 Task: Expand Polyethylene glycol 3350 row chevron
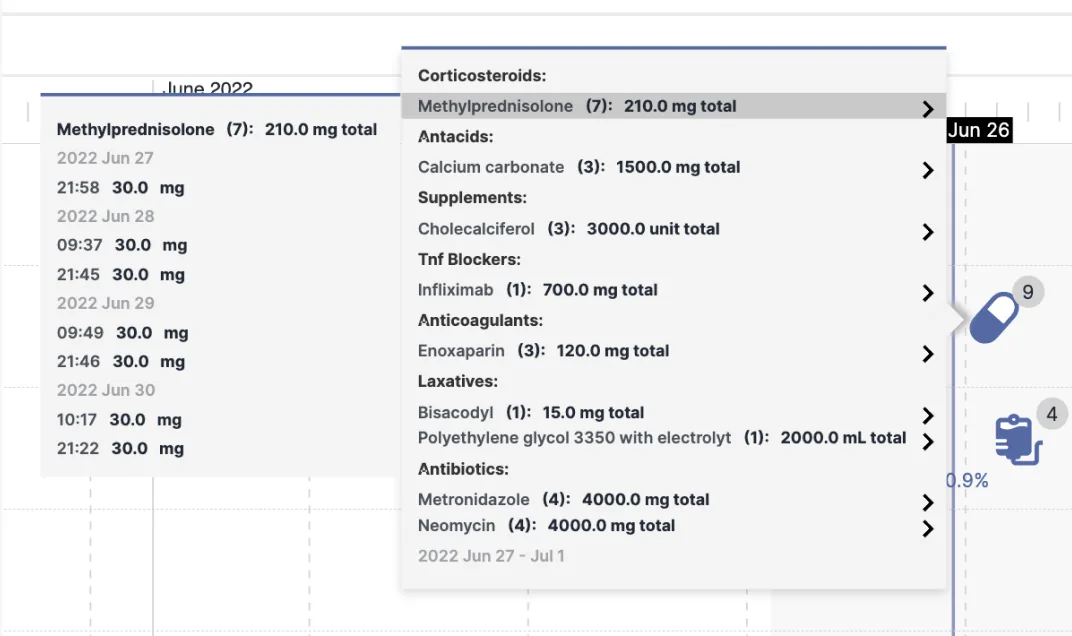coord(928,442)
